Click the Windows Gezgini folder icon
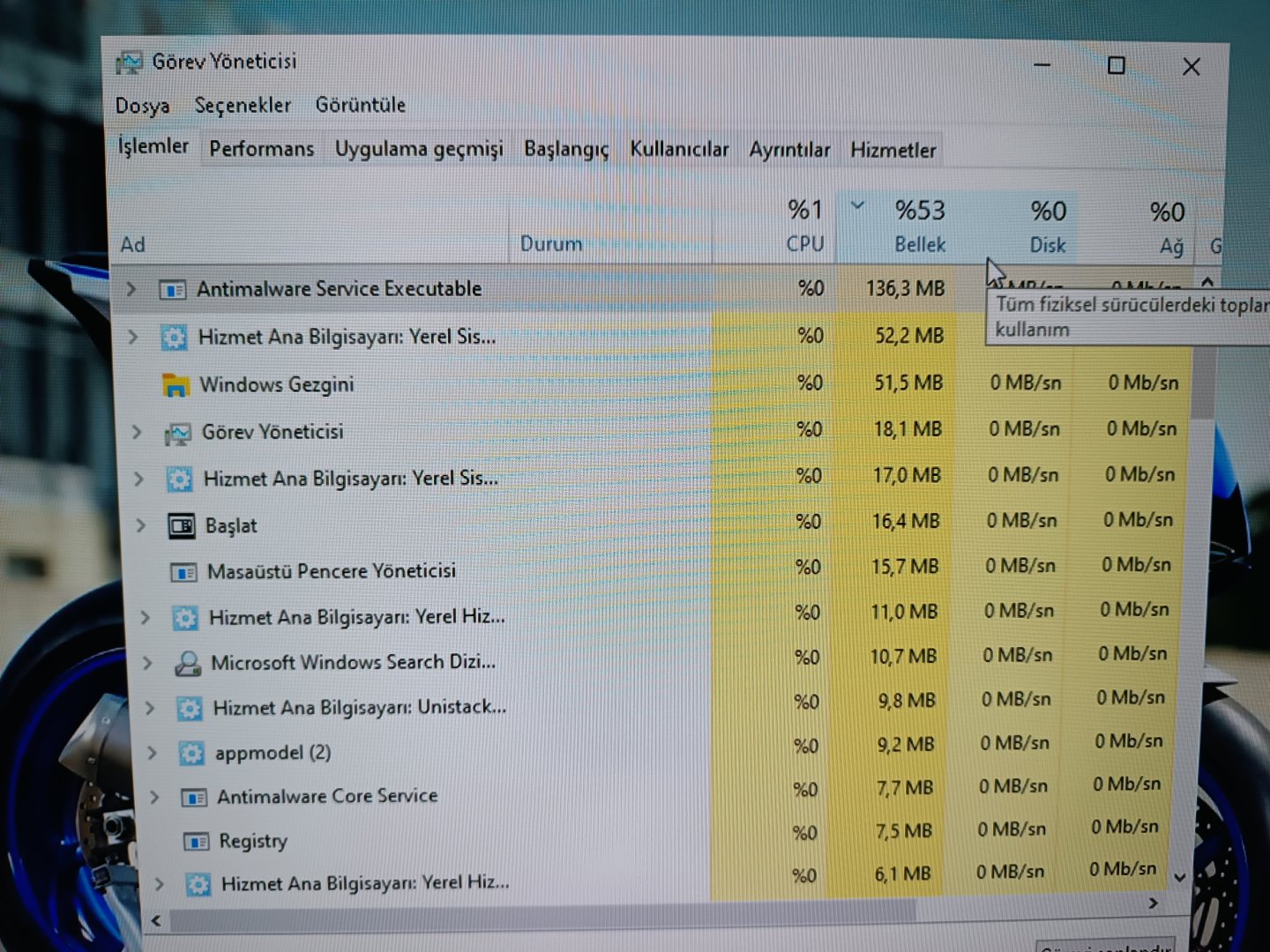The width and height of the screenshot is (1270, 952). [x=176, y=385]
